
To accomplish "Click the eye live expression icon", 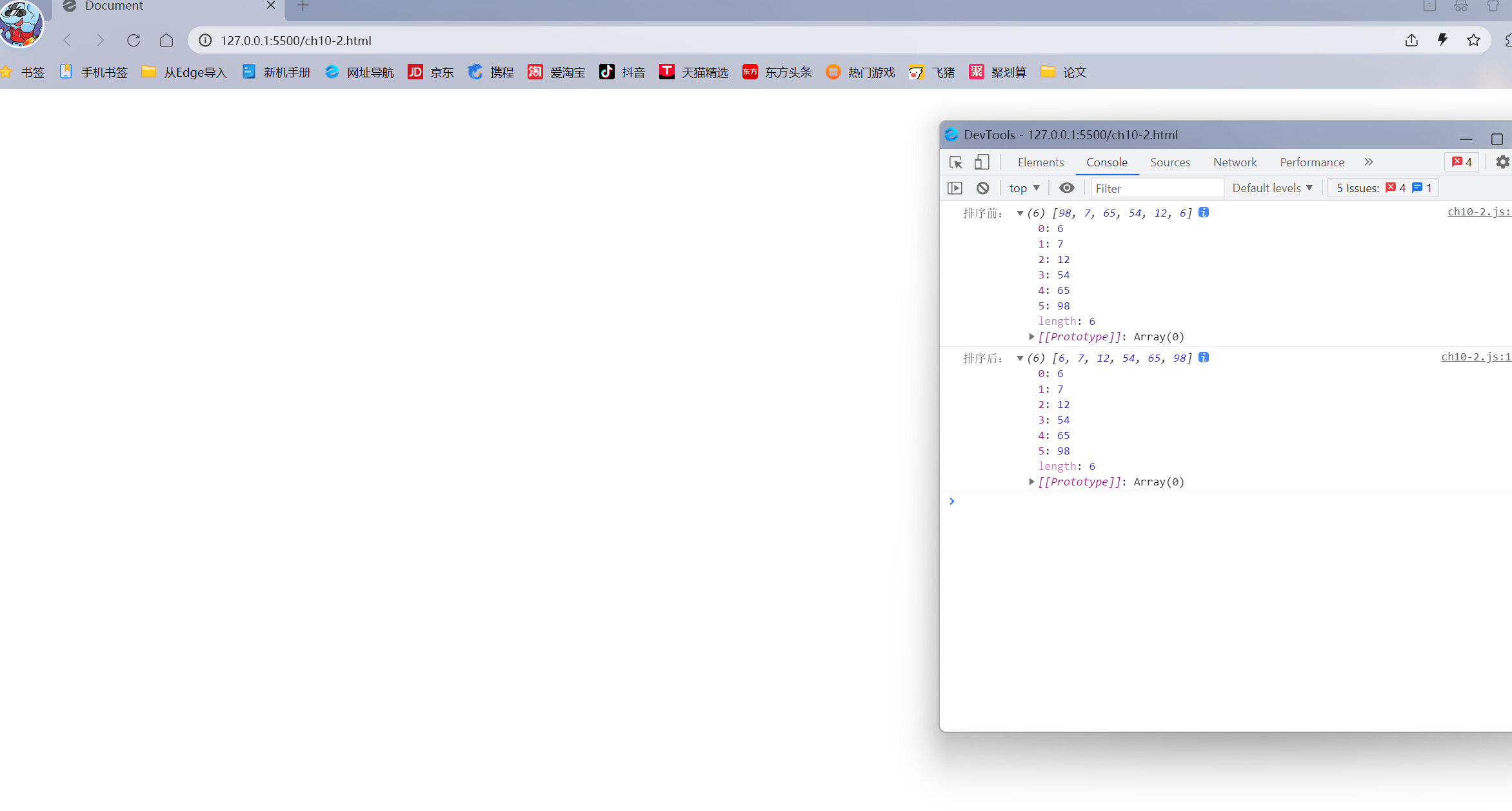I will 1066,188.
